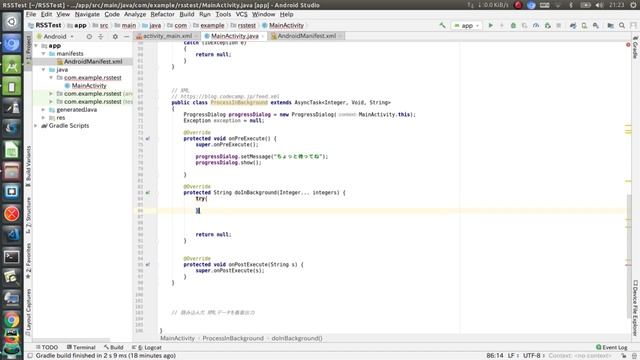Click the override gutter icon beside doInBackground
This screenshot has width=640, height=360.
coord(148,193)
